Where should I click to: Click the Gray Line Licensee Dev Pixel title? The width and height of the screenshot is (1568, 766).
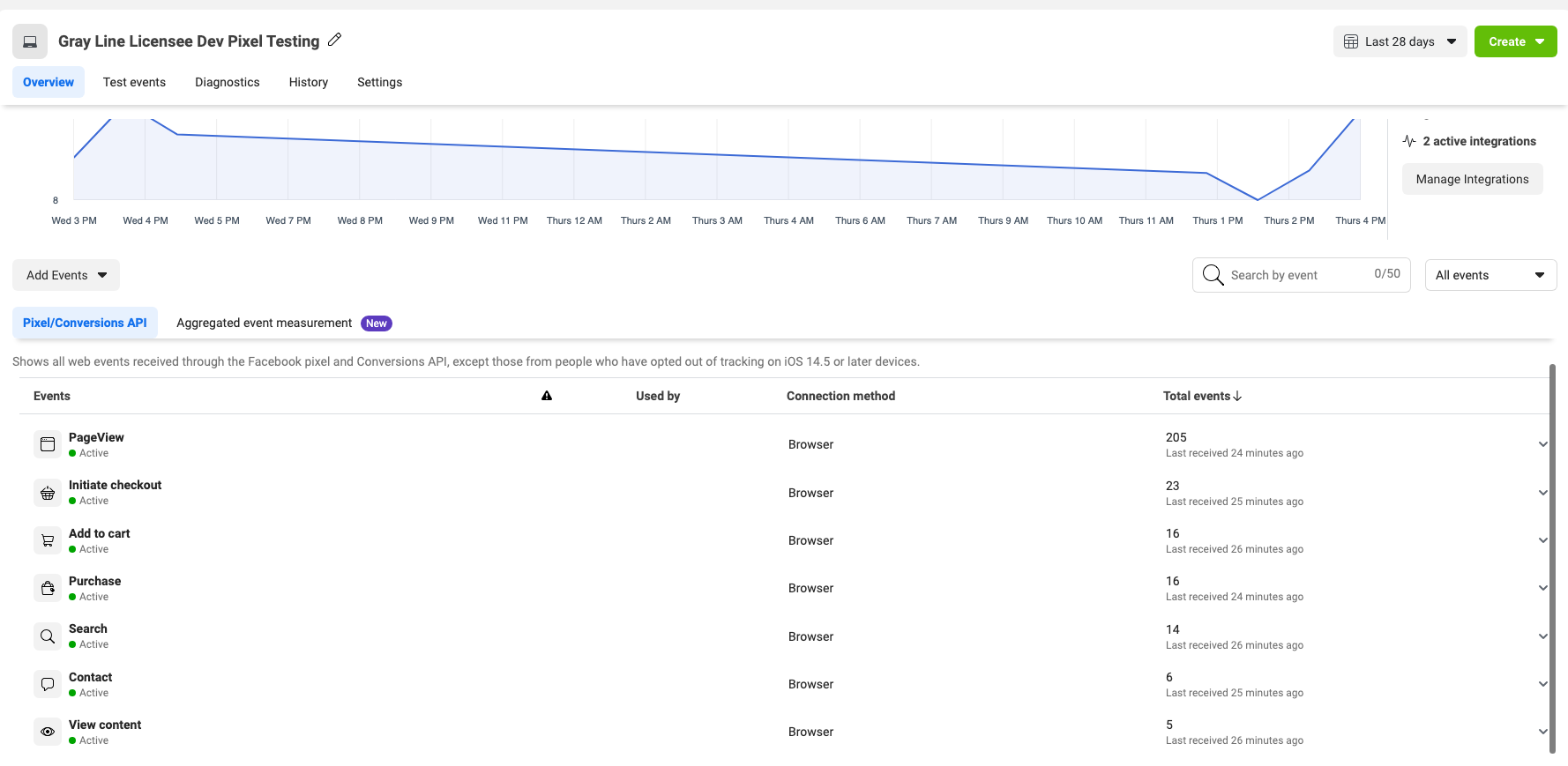click(x=189, y=41)
